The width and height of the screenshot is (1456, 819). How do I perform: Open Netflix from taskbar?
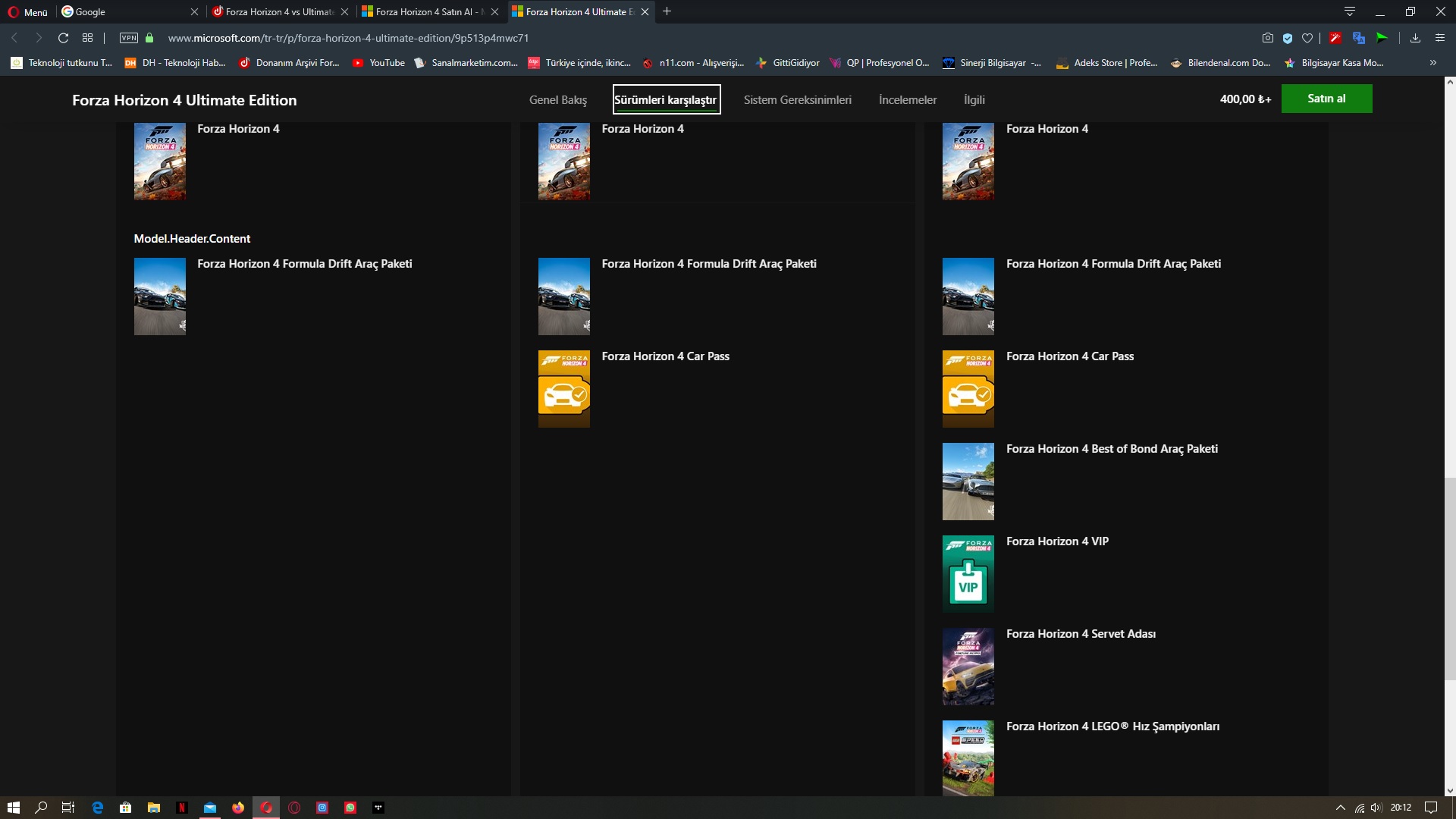click(x=182, y=808)
